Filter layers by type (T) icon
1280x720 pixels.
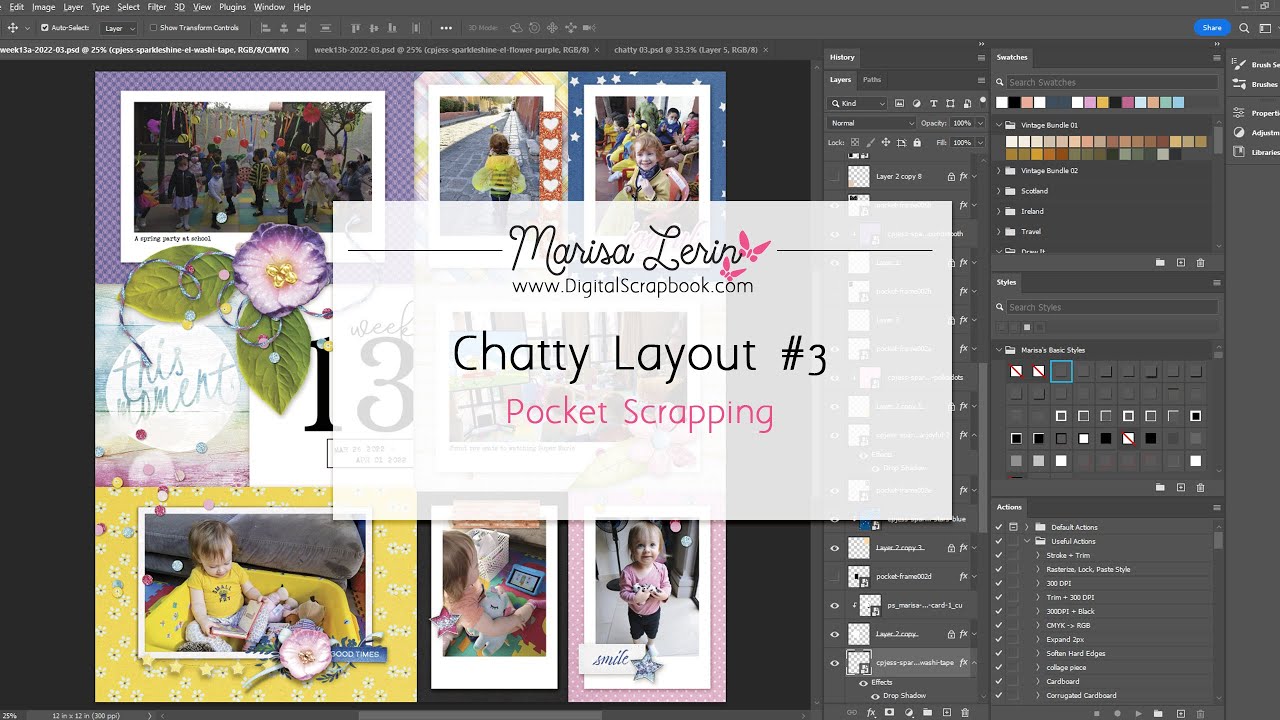point(933,103)
